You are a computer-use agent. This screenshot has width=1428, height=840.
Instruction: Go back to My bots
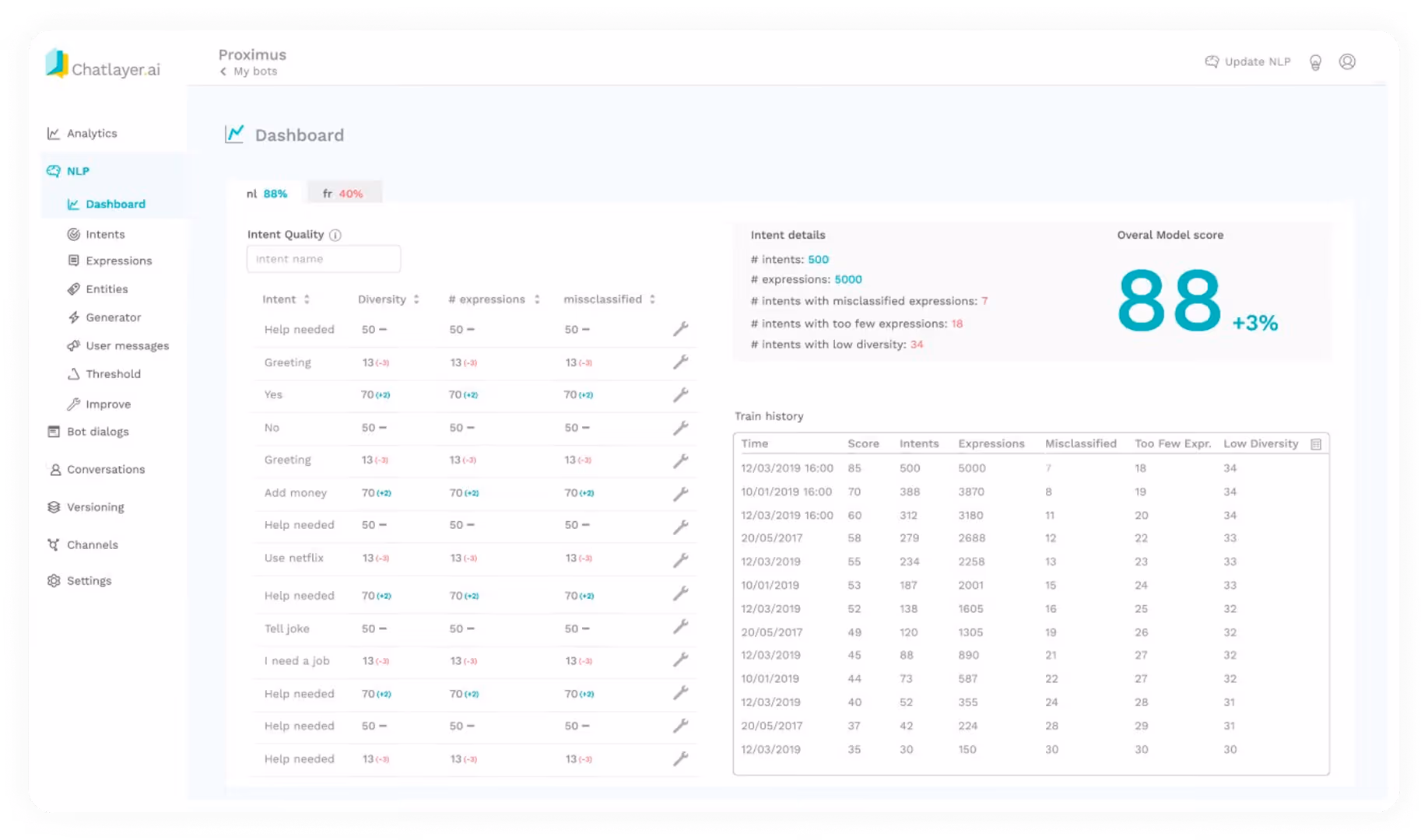coord(247,71)
